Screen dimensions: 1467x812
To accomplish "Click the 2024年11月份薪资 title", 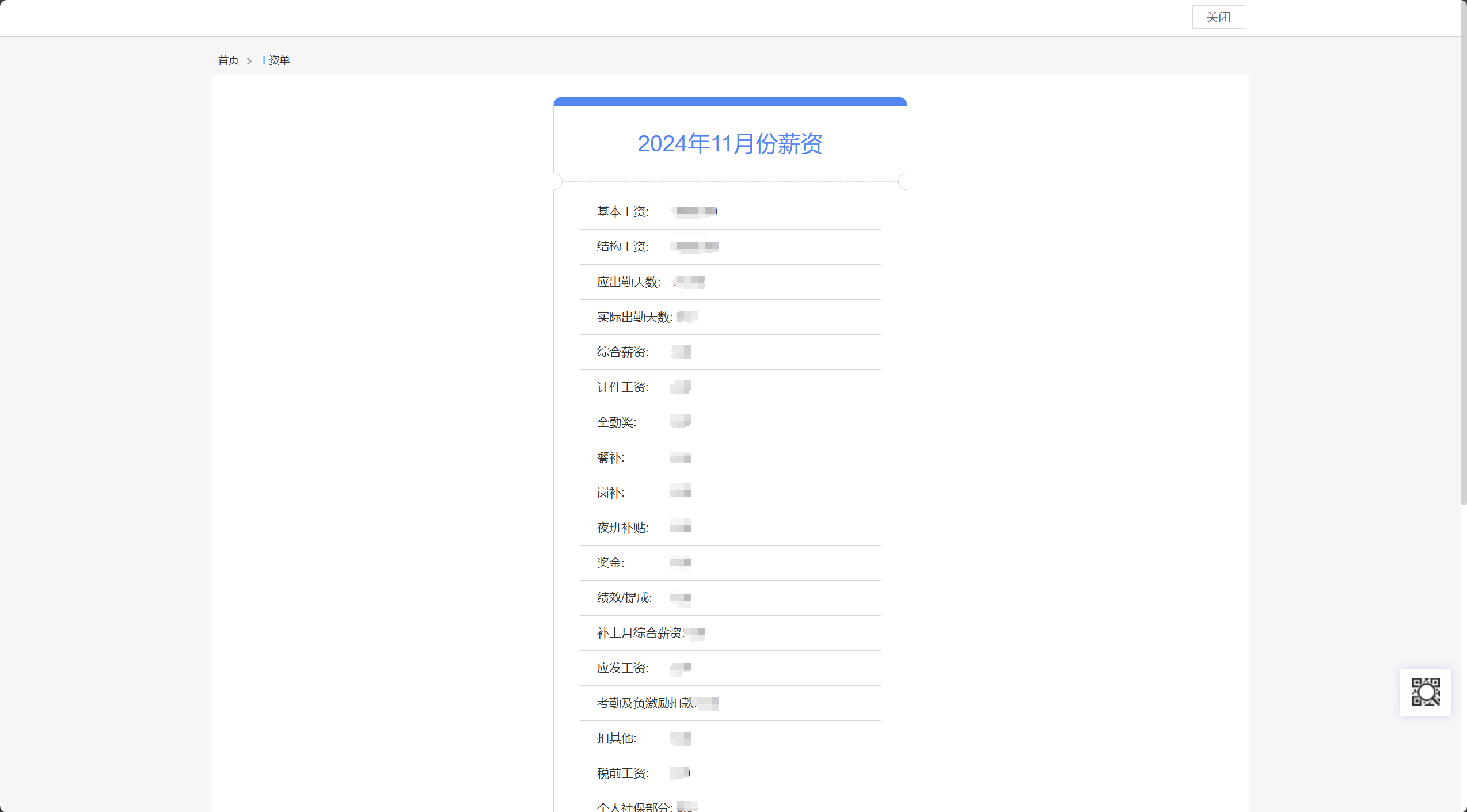I will pyautogui.click(x=729, y=144).
